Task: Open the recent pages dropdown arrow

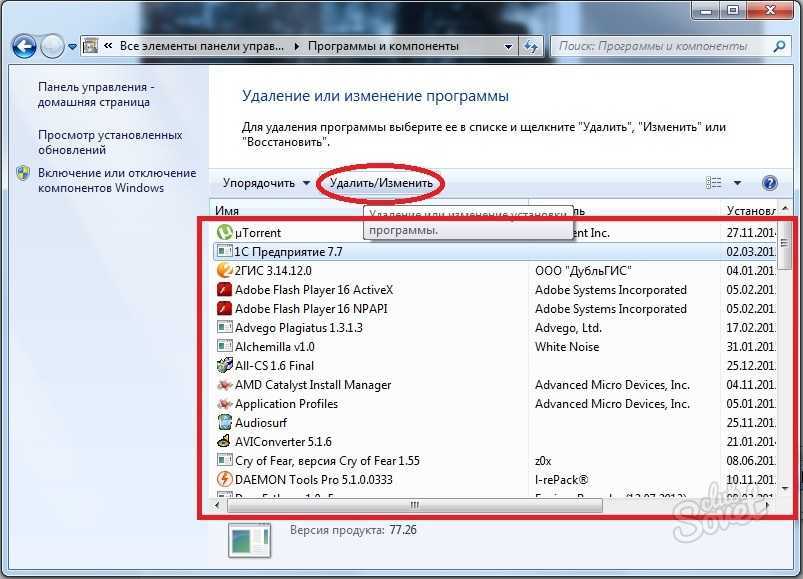Action: [x=72, y=47]
